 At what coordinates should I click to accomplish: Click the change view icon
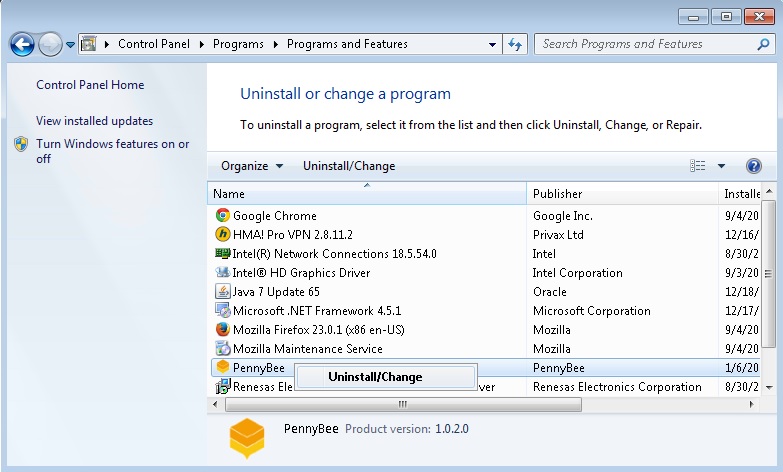[698, 166]
